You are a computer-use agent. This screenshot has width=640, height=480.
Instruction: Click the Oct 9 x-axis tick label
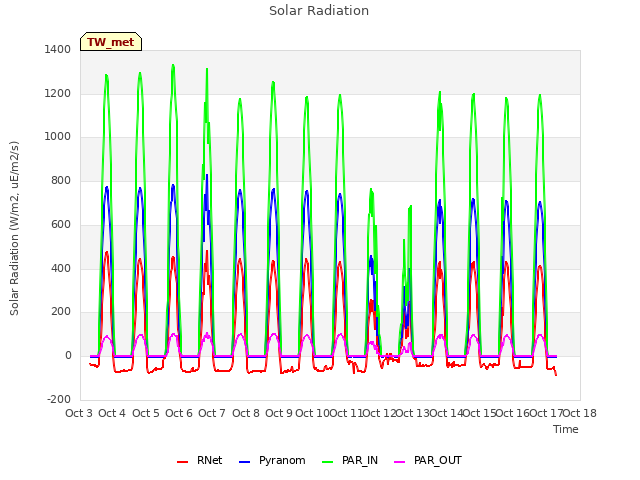click(x=279, y=413)
